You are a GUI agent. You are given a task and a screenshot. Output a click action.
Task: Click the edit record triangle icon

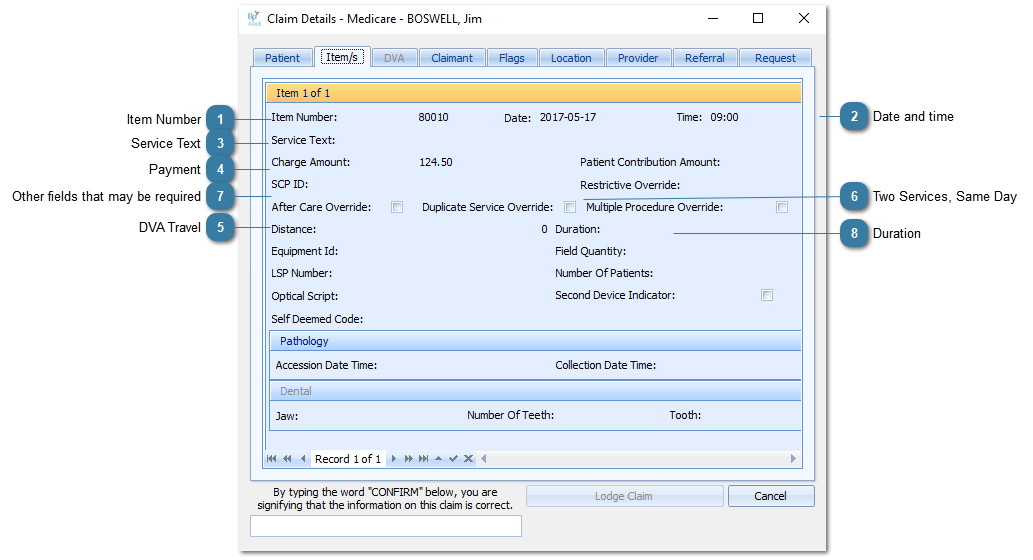(x=439, y=459)
